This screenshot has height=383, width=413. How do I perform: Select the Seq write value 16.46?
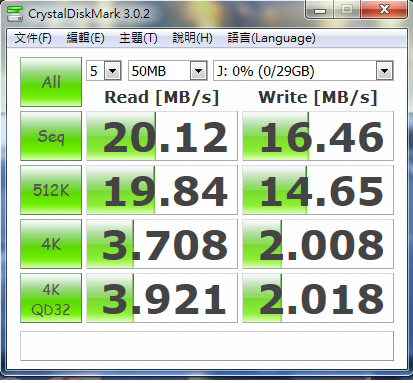[318, 136]
